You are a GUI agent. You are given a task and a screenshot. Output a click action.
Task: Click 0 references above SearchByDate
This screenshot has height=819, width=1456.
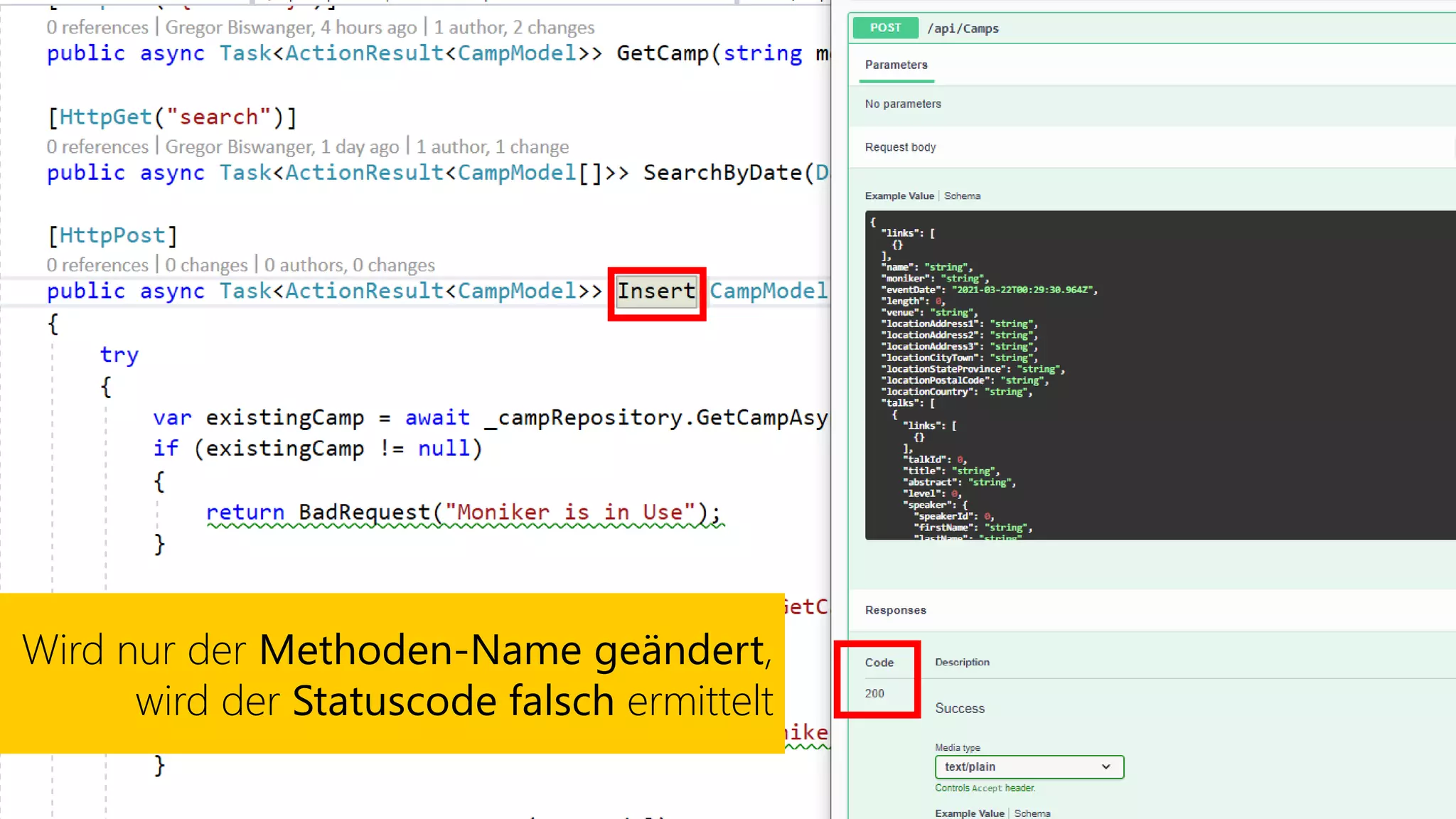(97, 147)
